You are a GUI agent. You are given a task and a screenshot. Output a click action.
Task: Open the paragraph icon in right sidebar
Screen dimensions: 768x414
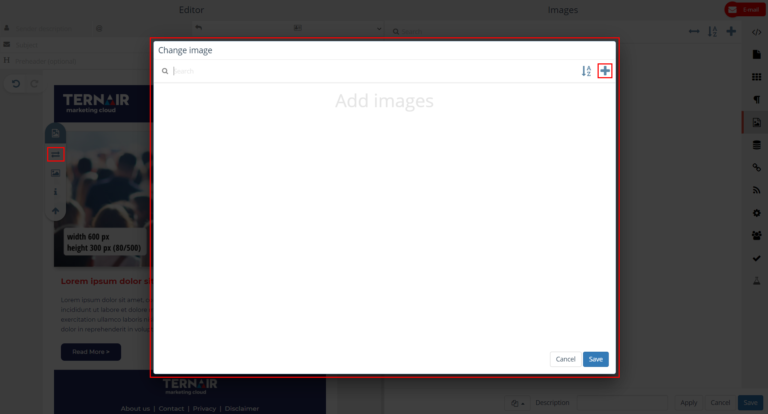tap(757, 99)
